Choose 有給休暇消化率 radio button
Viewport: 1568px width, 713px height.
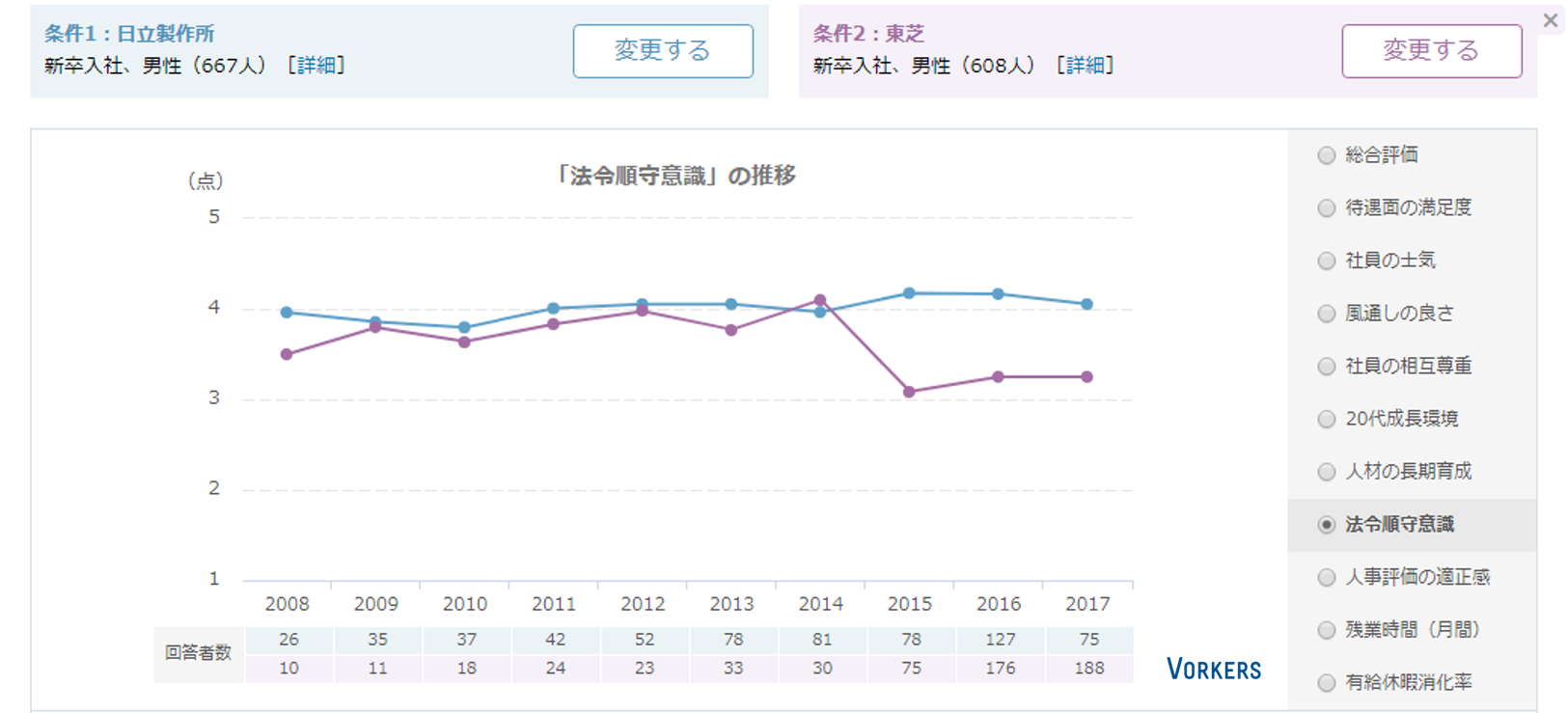pyautogui.click(x=1327, y=683)
